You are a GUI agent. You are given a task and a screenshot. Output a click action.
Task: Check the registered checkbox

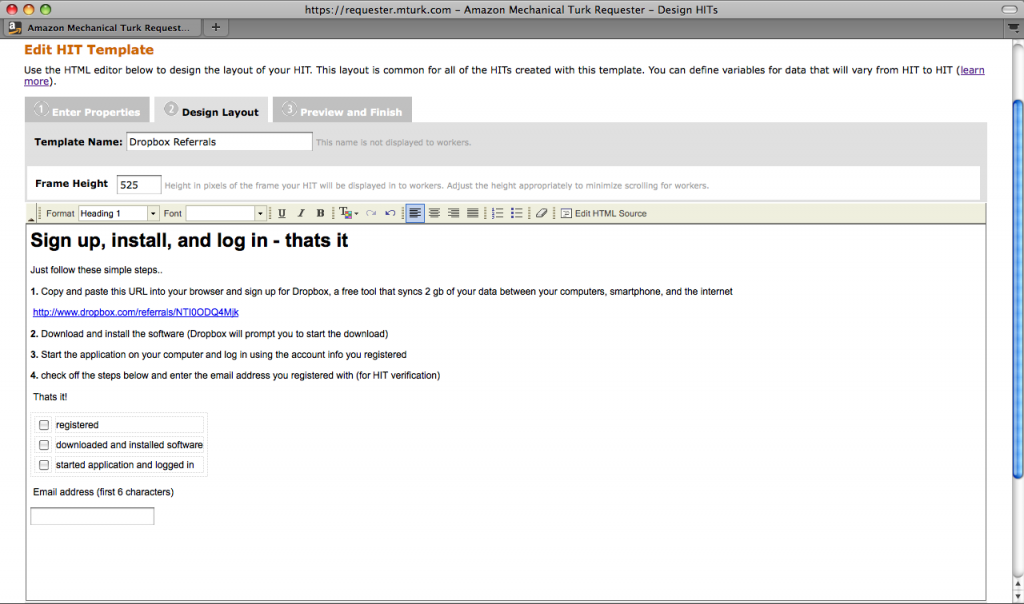pos(44,425)
